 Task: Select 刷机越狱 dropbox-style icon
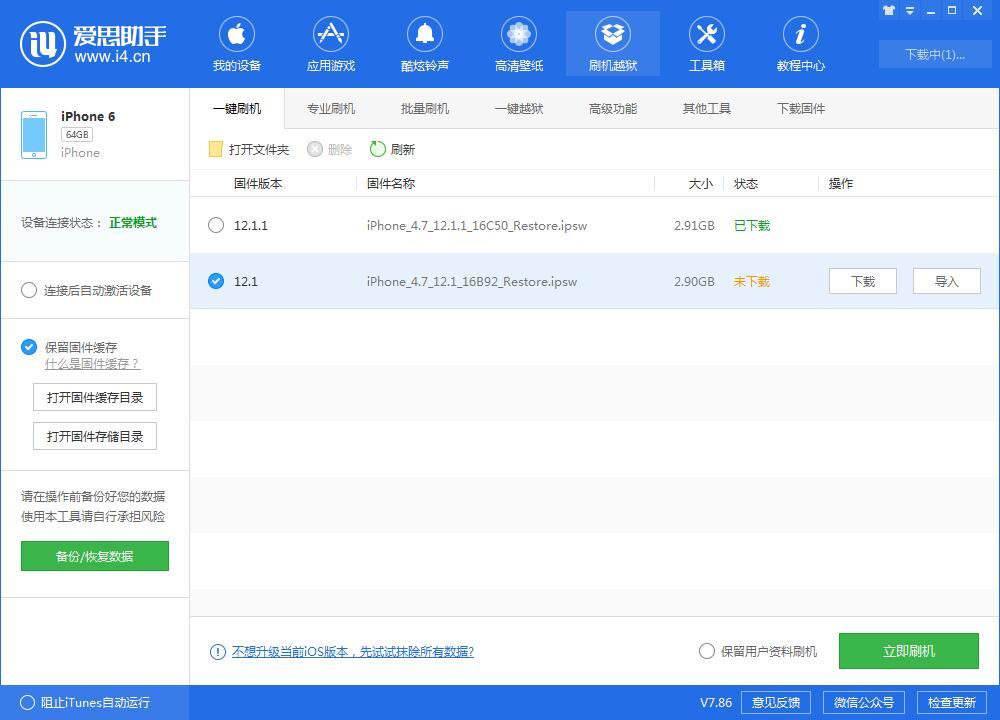point(613,34)
